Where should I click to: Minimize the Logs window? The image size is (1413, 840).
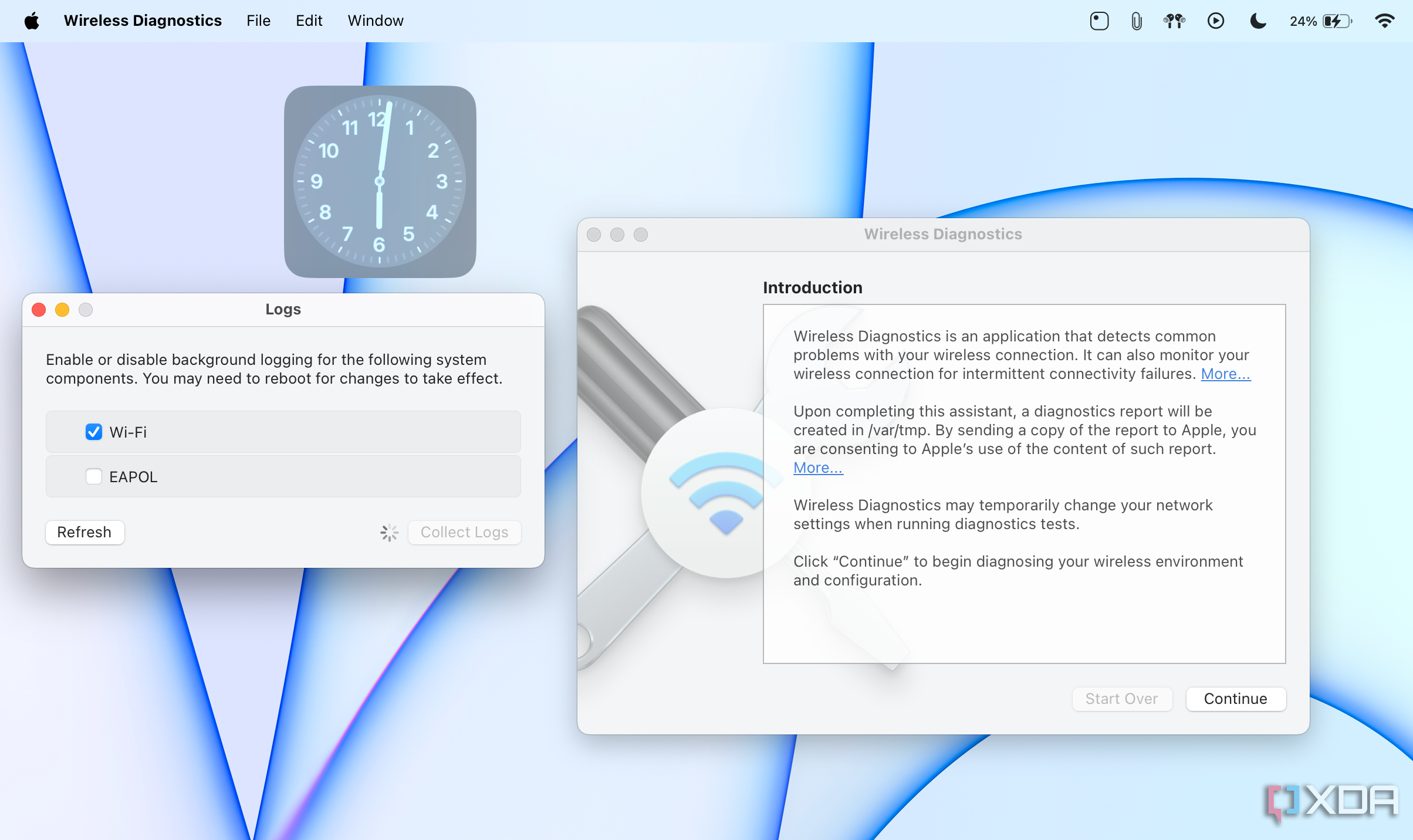62,310
